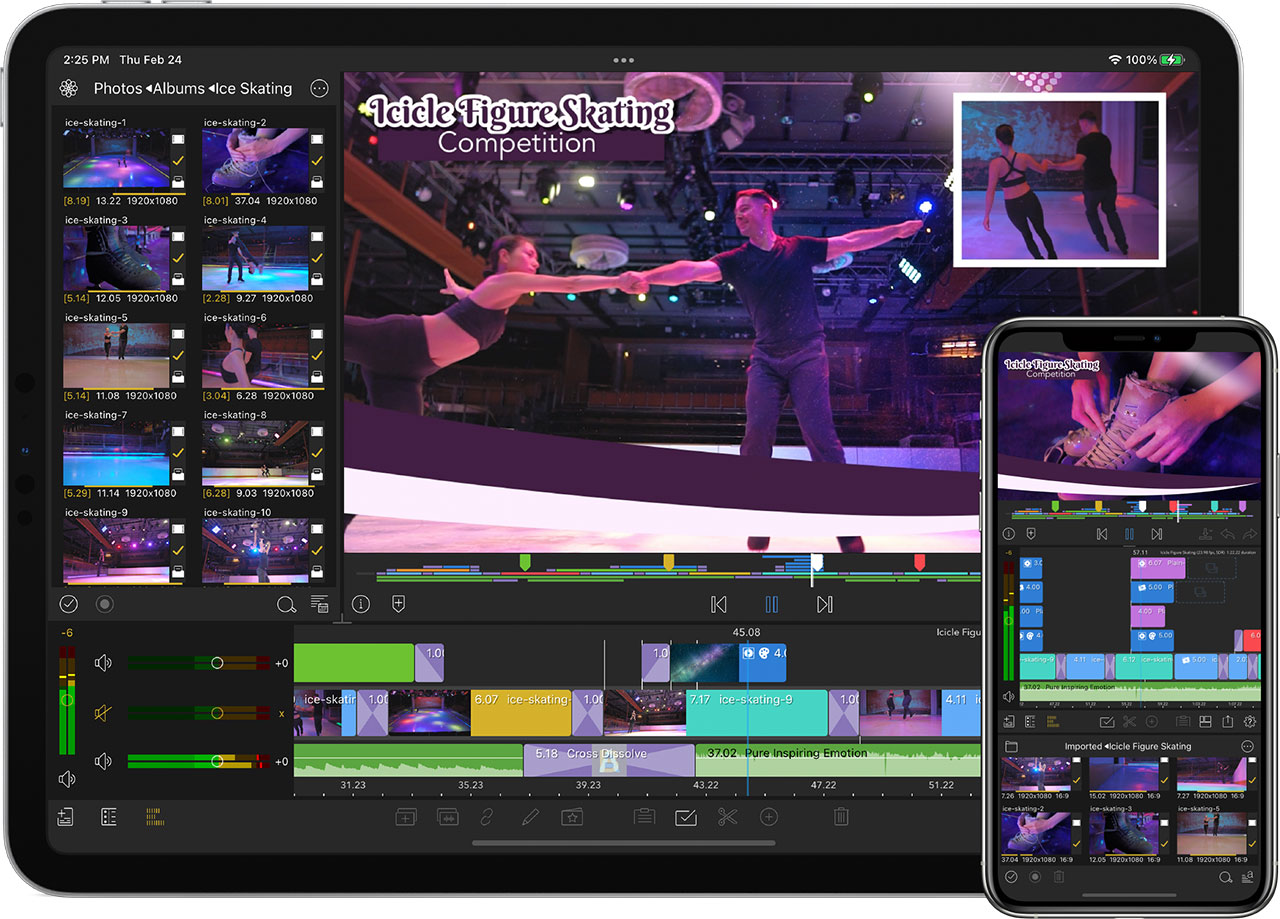Open the iPhone library options ellipsis
The width and height of the screenshot is (1280, 919).
pos(1247,747)
